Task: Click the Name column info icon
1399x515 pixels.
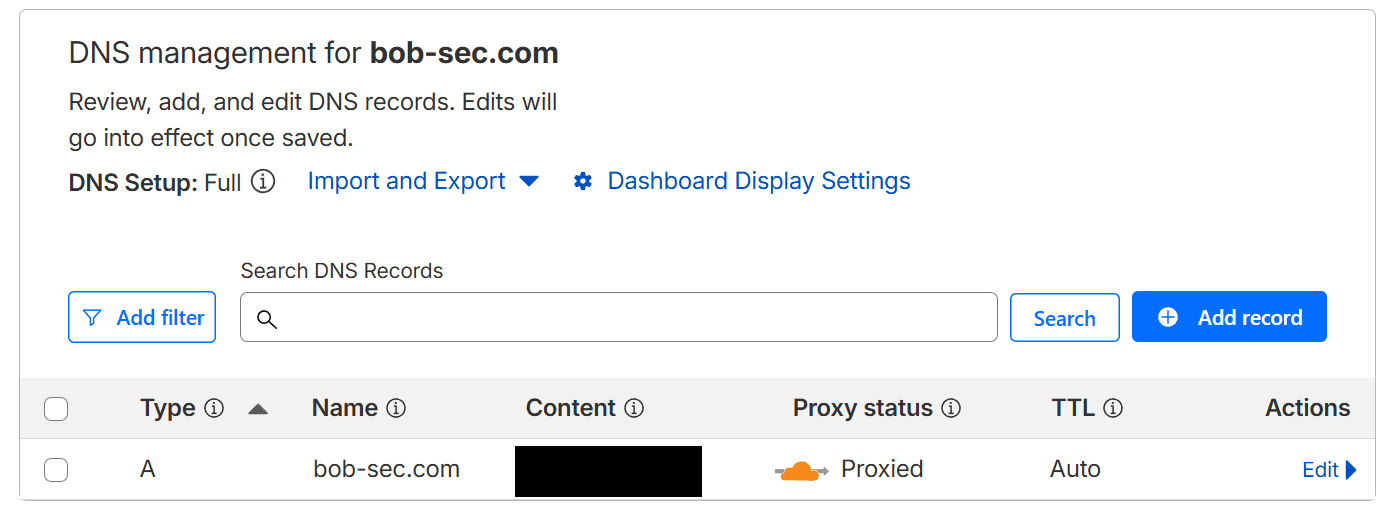Action: [x=396, y=409]
